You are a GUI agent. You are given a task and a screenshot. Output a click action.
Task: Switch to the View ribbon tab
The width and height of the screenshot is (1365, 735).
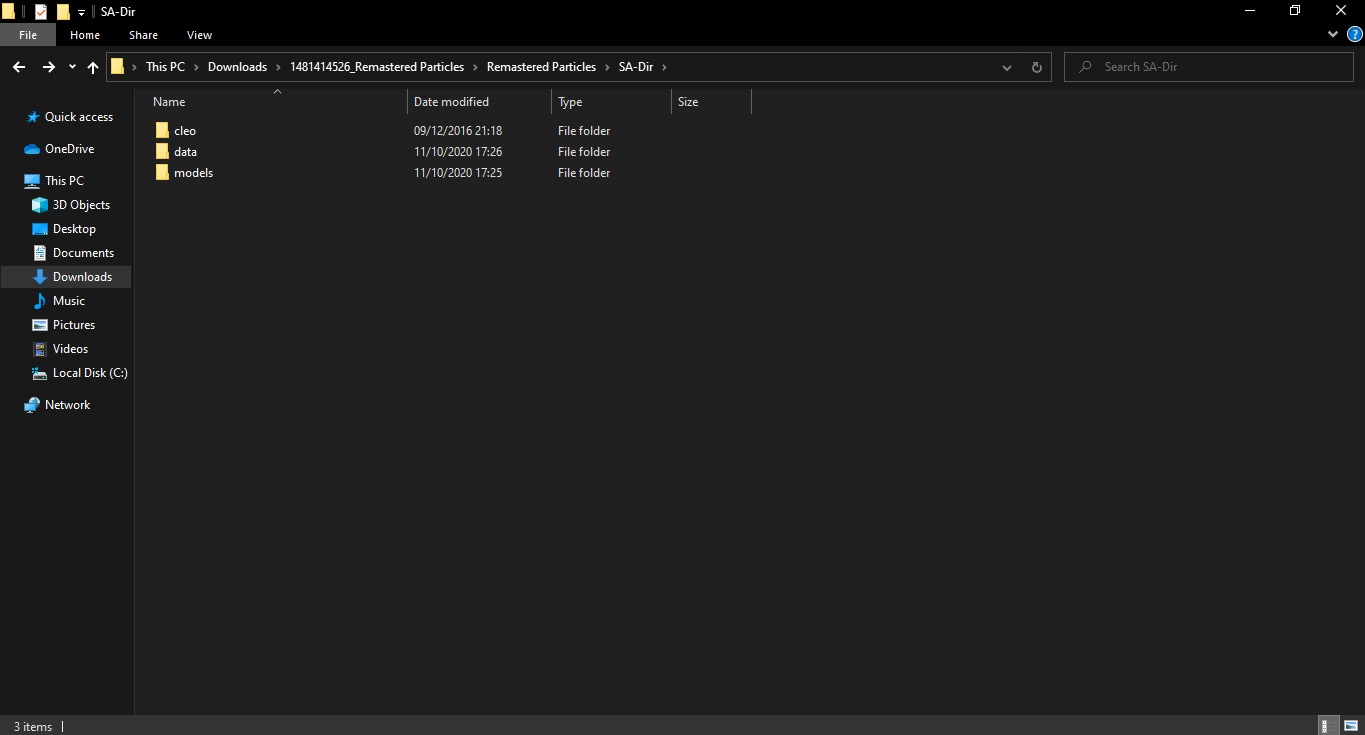click(x=199, y=35)
